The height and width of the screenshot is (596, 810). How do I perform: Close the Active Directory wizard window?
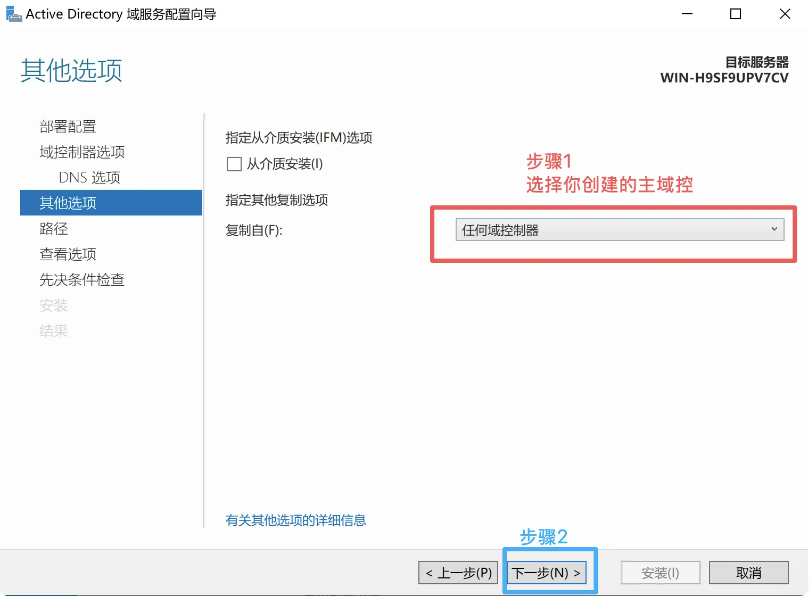783,14
